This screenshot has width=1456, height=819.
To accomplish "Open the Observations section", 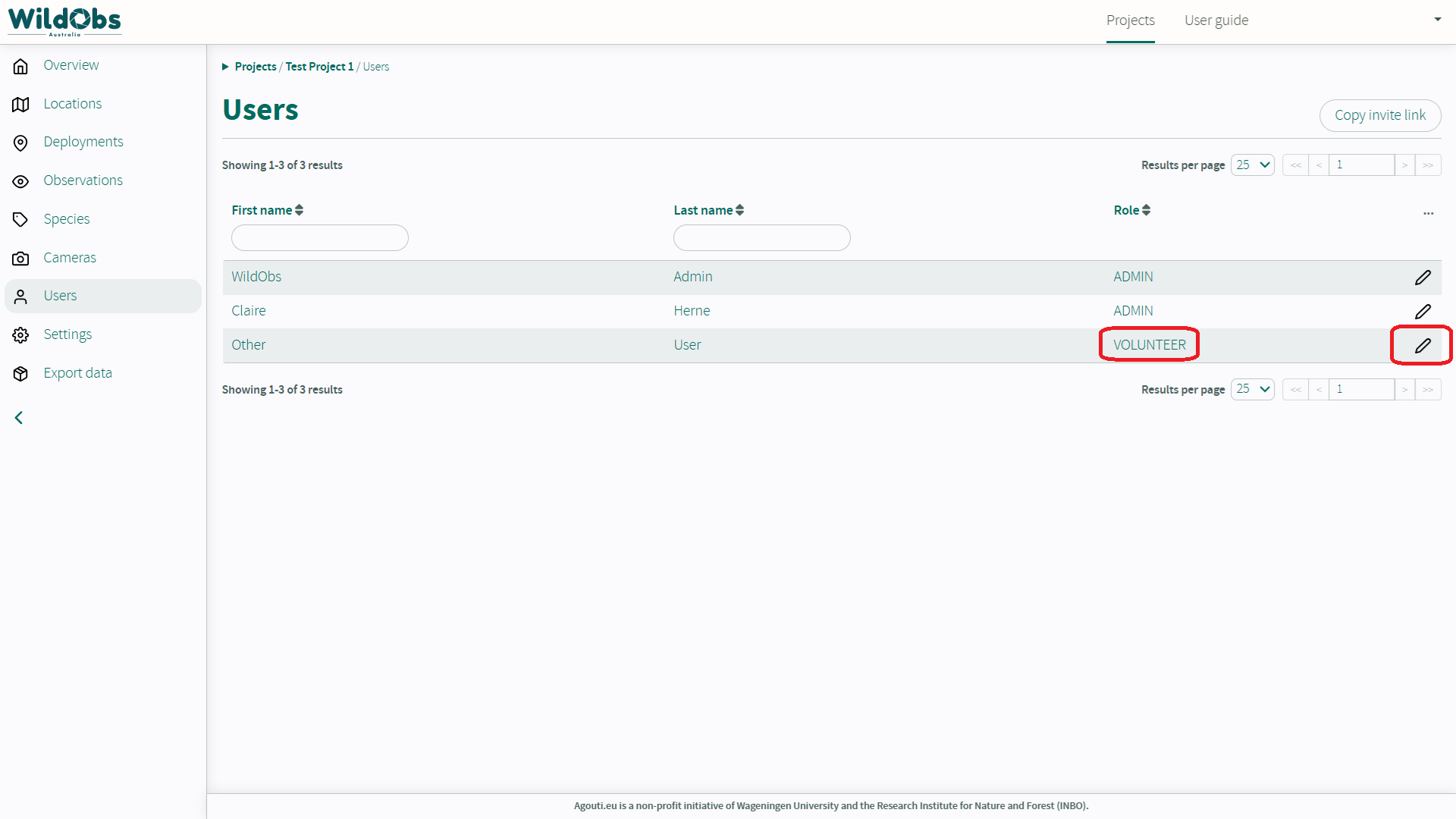I will [83, 180].
